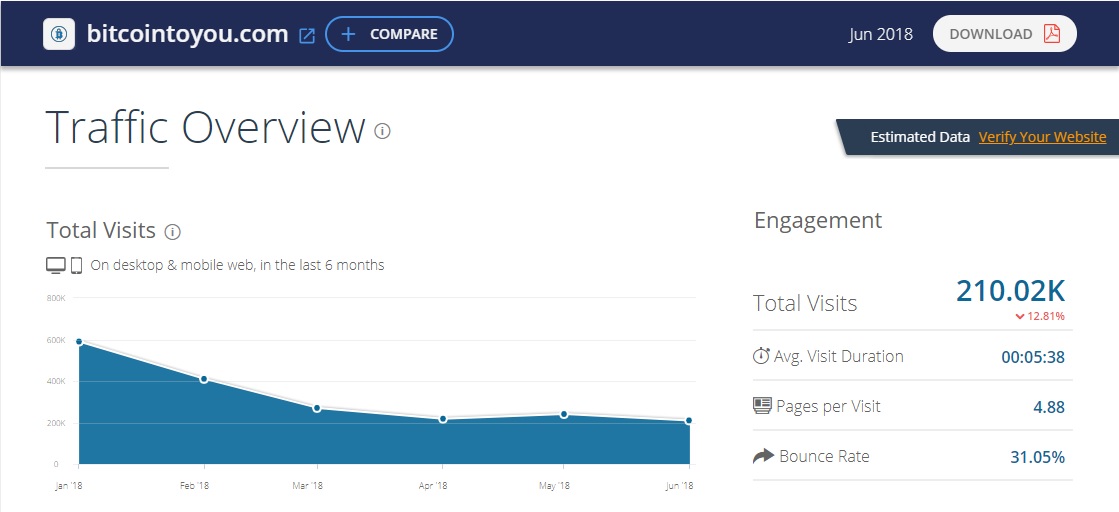Click Total Visits chart info icon
The width and height of the screenshot is (1119, 512).
[173, 232]
